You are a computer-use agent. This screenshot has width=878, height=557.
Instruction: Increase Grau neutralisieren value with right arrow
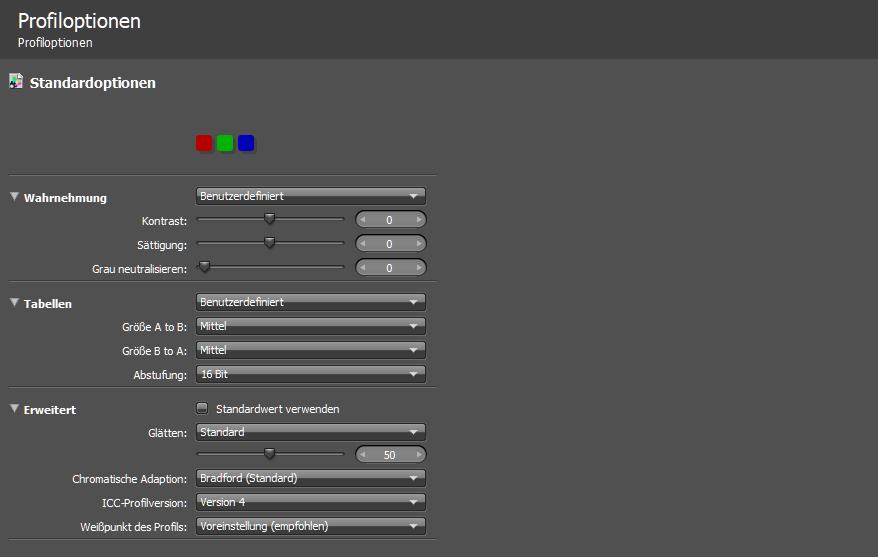419,268
